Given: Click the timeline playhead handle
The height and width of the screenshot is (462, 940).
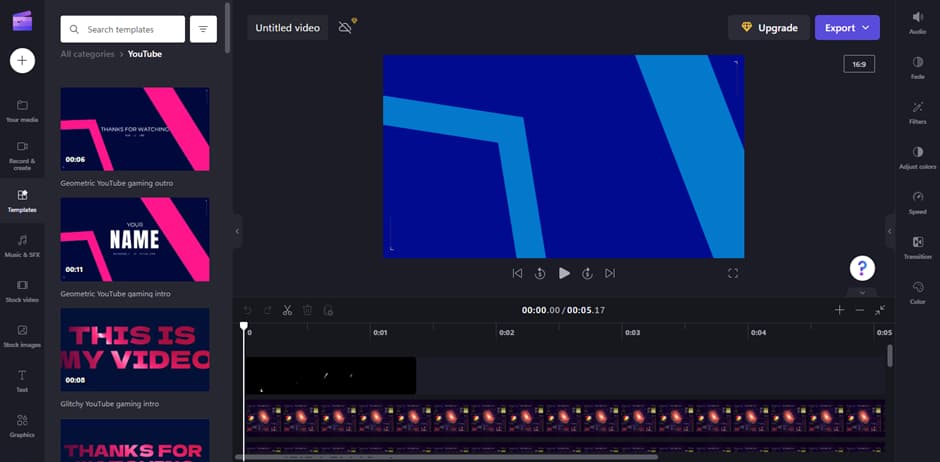Looking at the screenshot, I should pyautogui.click(x=243, y=325).
